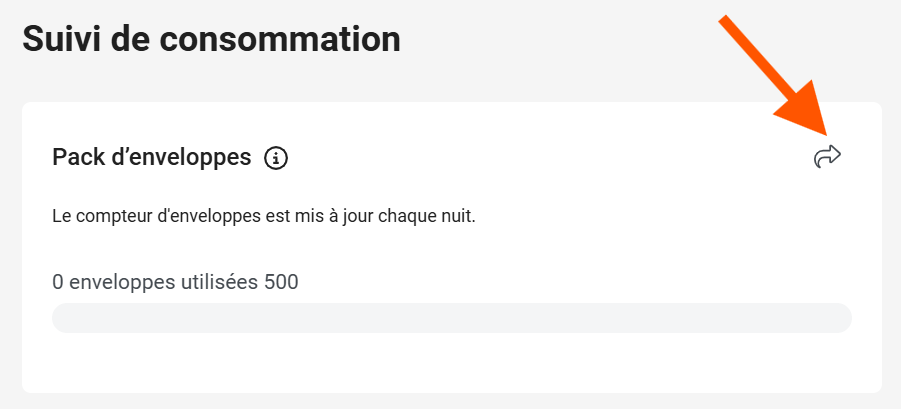
Task: Click the left end of the progress bar
Action: click(x=62, y=318)
